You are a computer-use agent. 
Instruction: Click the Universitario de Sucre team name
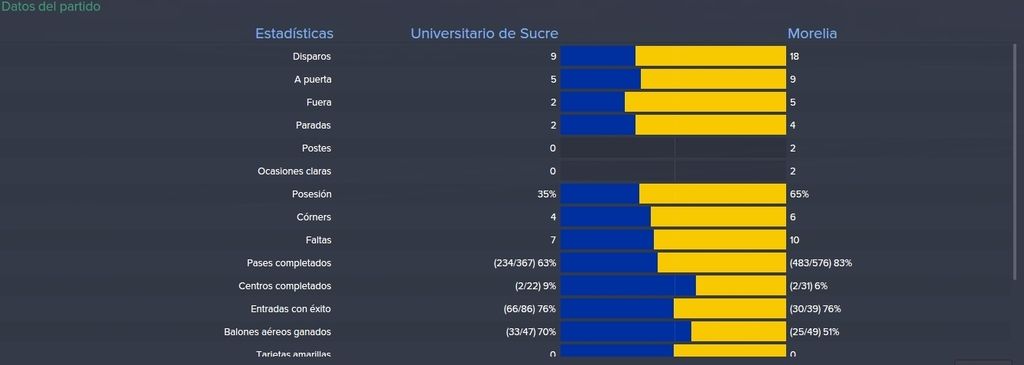(x=484, y=33)
